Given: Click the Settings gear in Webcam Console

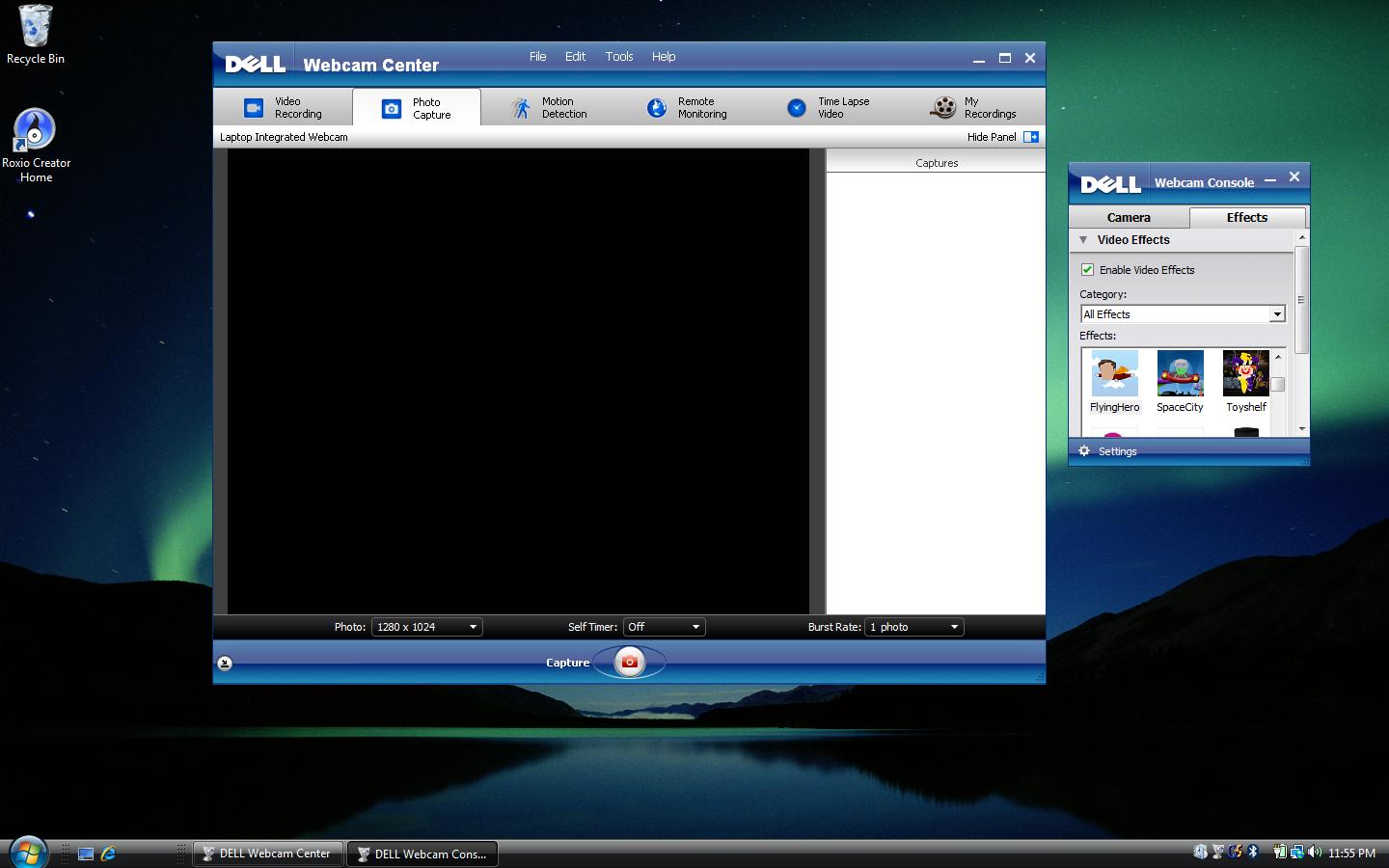Looking at the screenshot, I should pos(1084,450).
